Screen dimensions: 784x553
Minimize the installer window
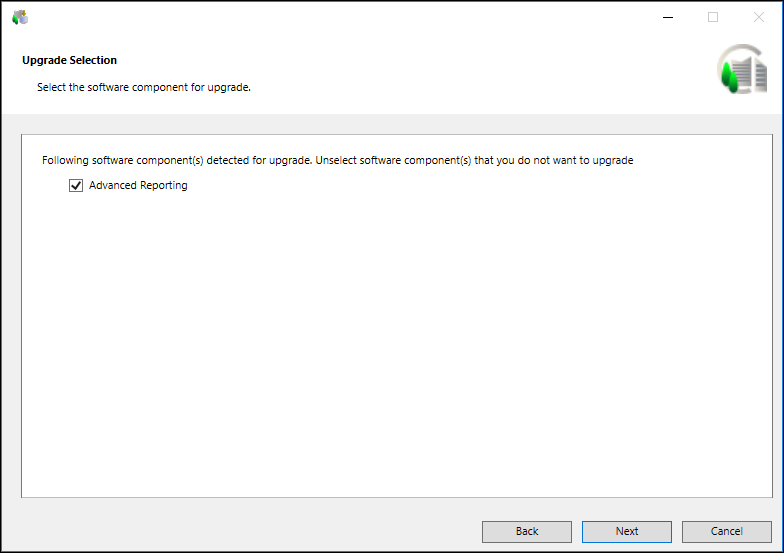point(667,17)
